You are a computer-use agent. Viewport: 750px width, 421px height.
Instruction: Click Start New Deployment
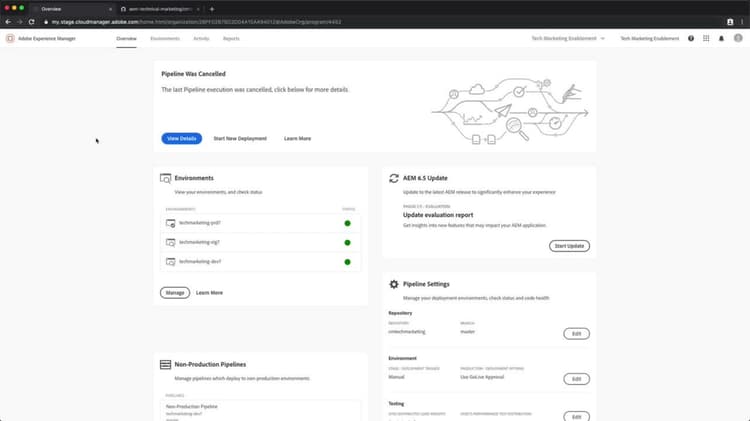(x=240, y=138)
